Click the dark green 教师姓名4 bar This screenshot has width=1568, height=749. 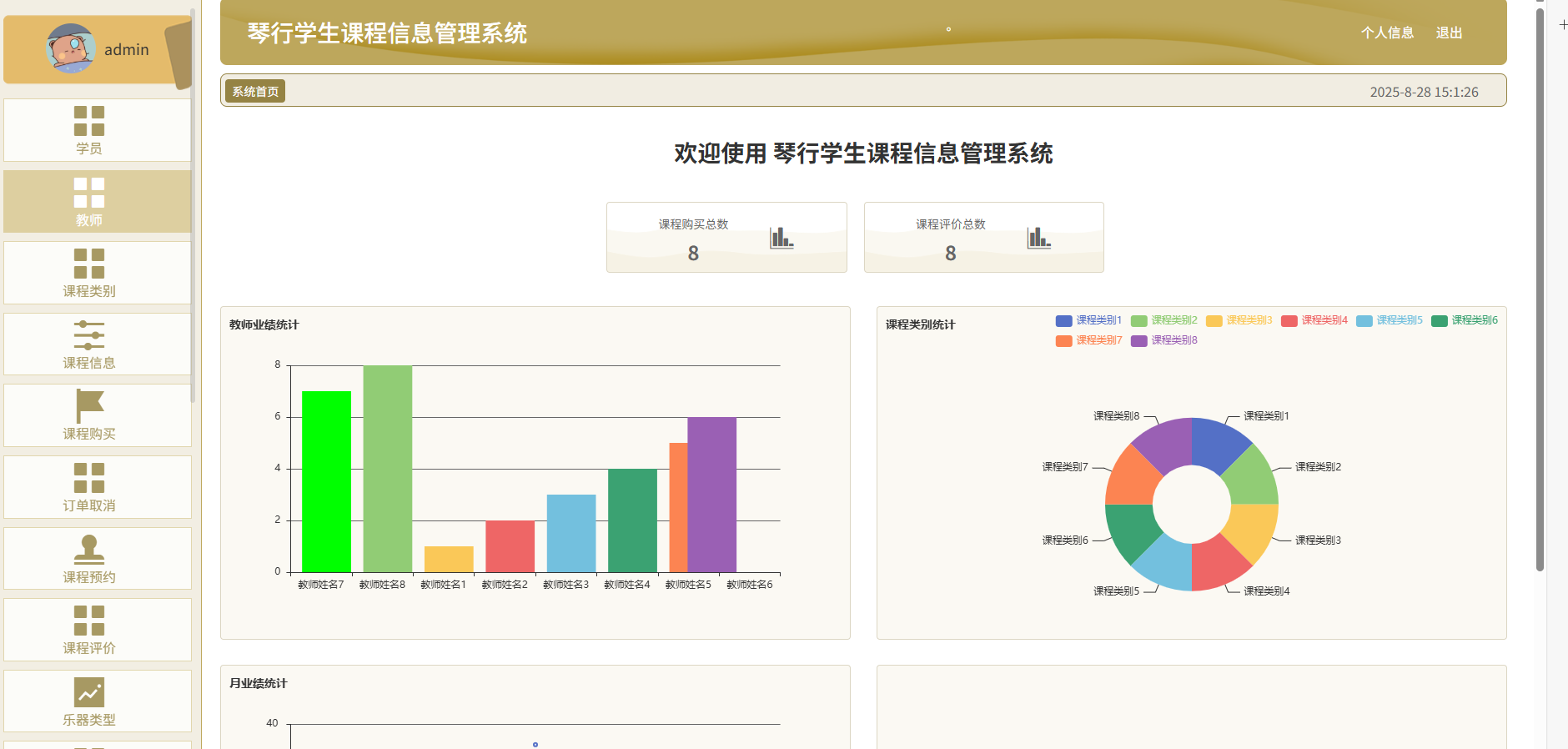(x=632, y=520)
